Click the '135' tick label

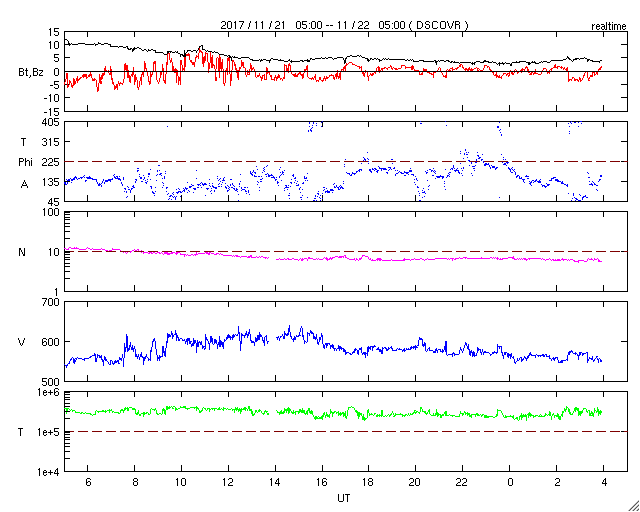(x=50, y=182)
